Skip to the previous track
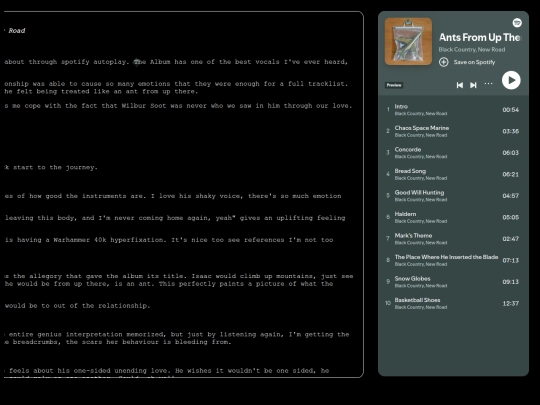This screenshot has width=540, height=405. (459, 85)
